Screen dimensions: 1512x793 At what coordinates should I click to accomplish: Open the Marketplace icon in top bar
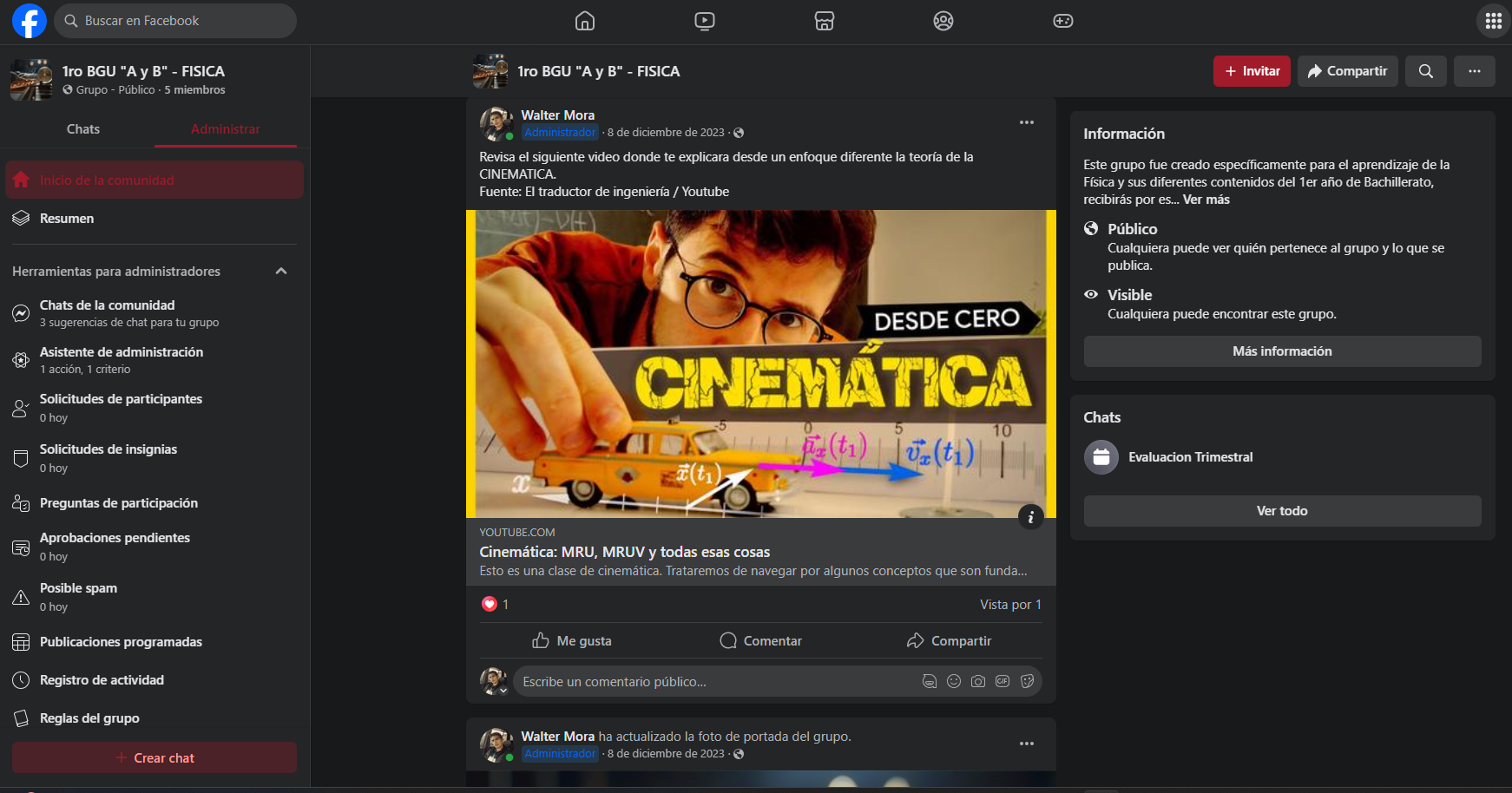(x=825, y=21)
